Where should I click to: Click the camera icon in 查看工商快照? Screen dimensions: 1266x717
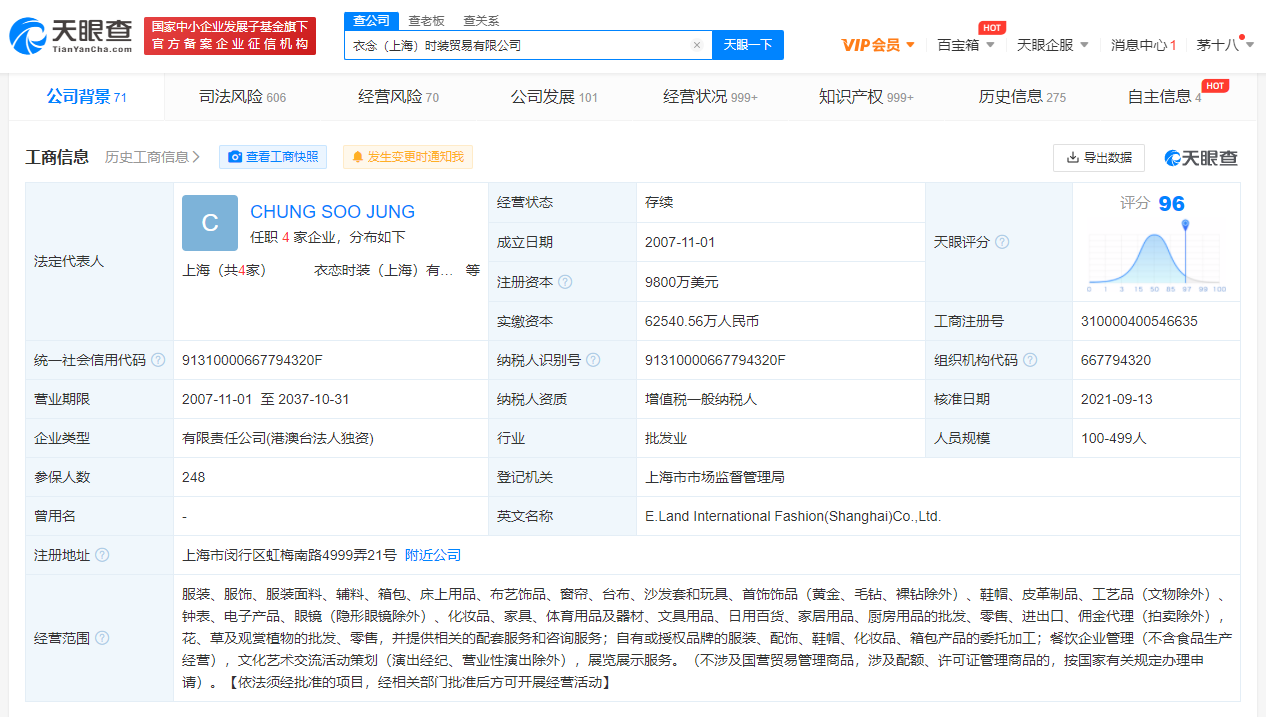point(235,157)
